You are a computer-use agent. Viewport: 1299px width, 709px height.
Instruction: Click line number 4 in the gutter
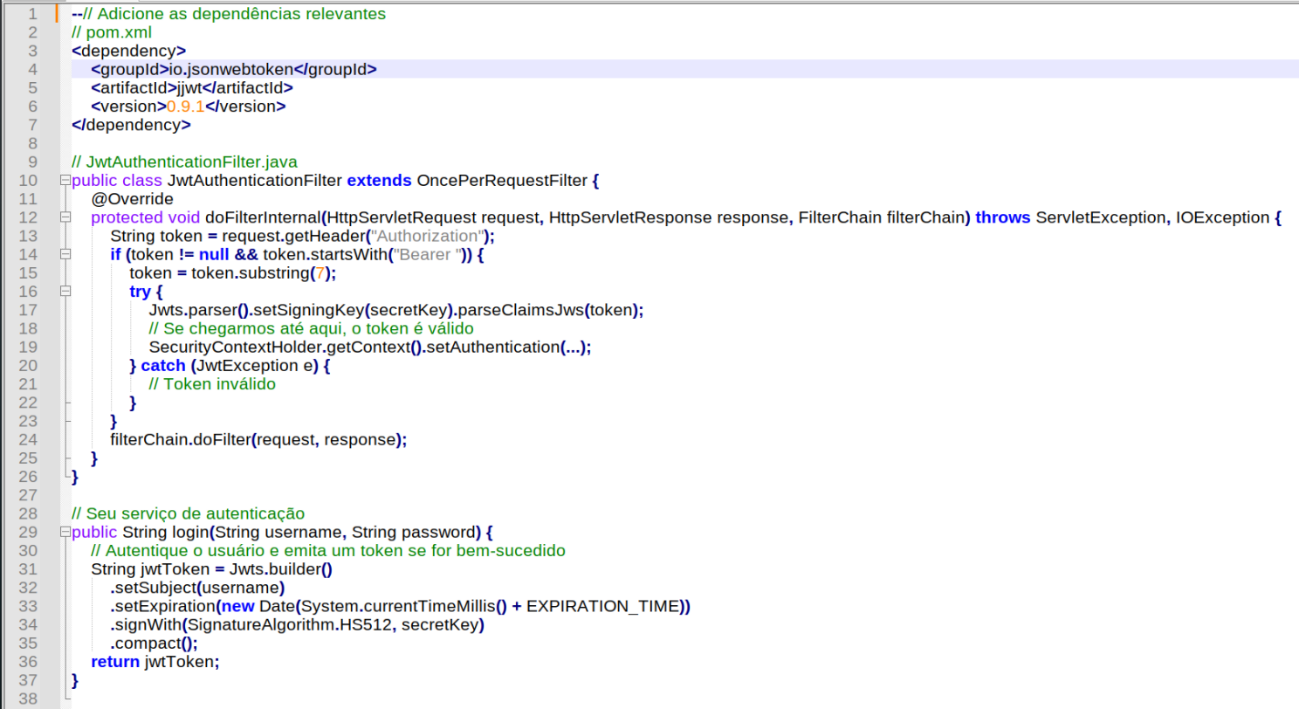[32, 69]
